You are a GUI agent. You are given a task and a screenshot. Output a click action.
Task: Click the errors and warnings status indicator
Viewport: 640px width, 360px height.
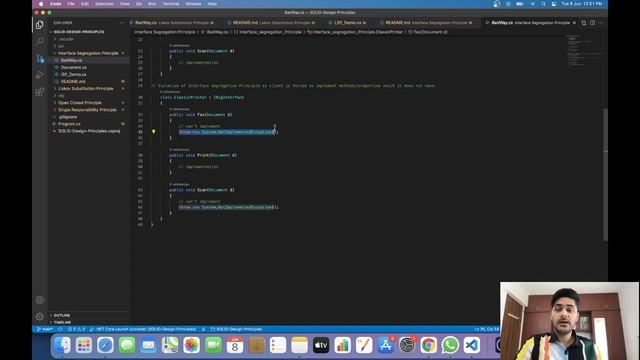click(76, 329)
